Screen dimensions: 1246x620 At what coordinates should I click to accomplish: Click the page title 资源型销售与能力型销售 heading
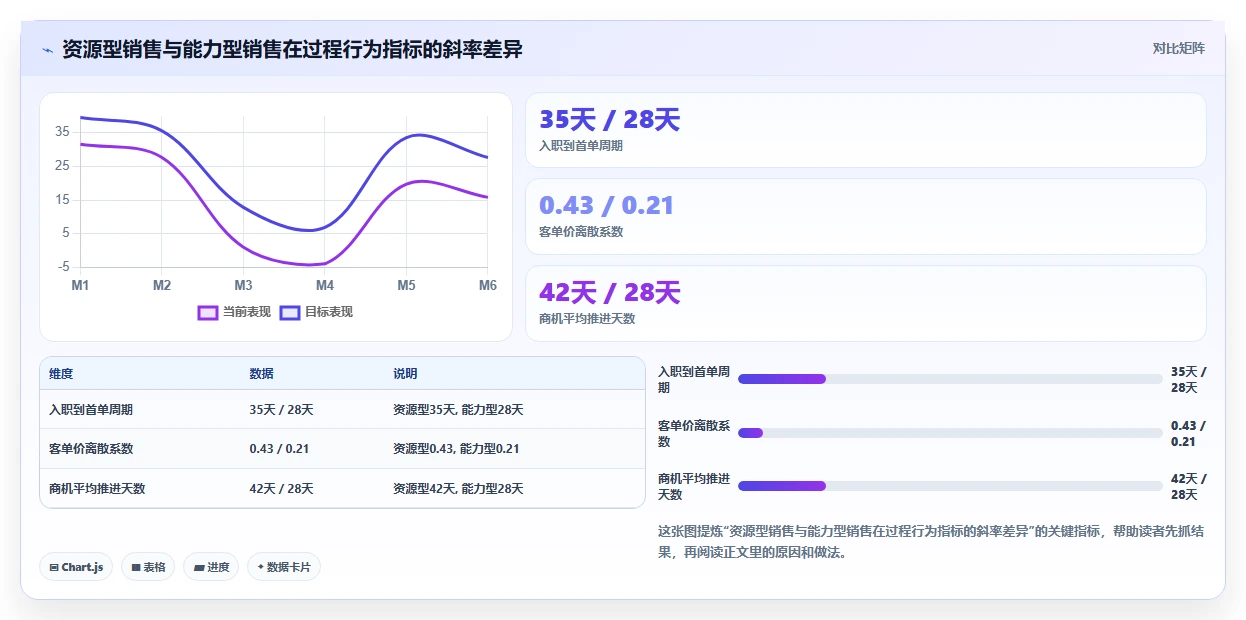(x=292, y=49)
